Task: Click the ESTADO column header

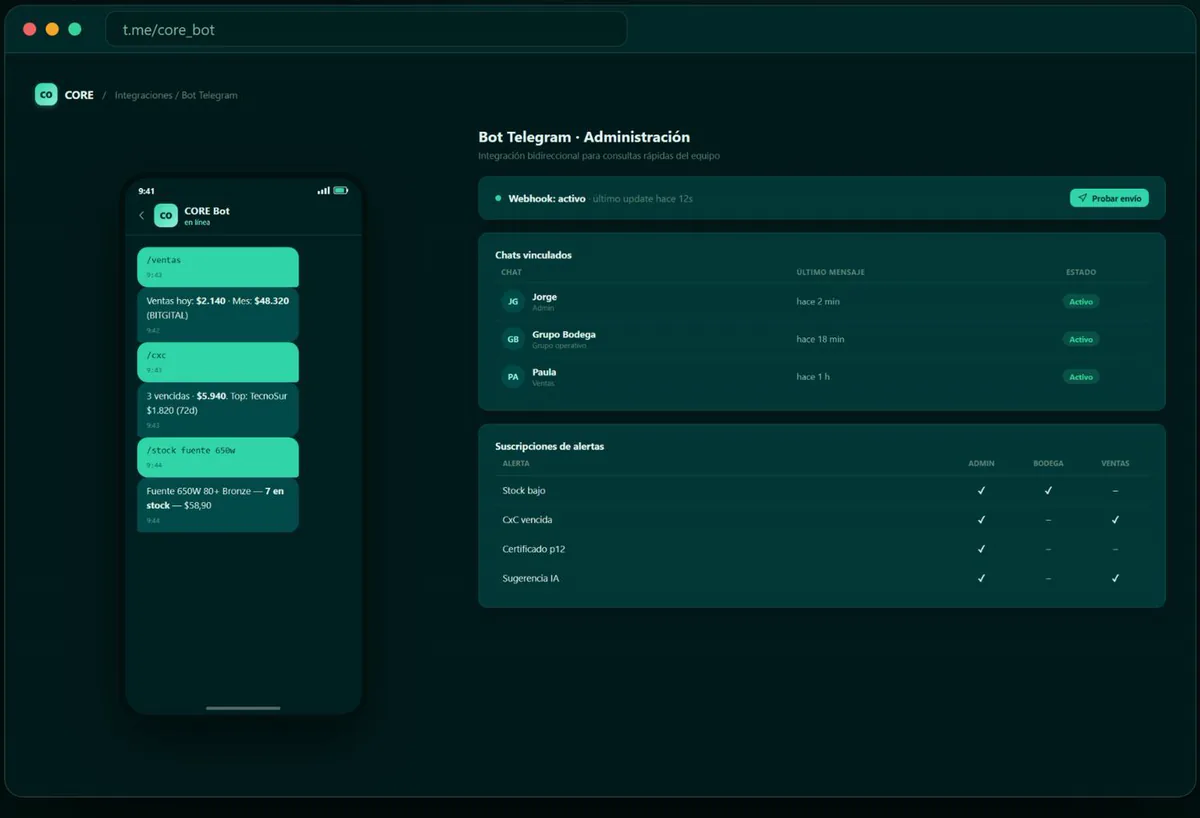Action: tap(1081, 272)
